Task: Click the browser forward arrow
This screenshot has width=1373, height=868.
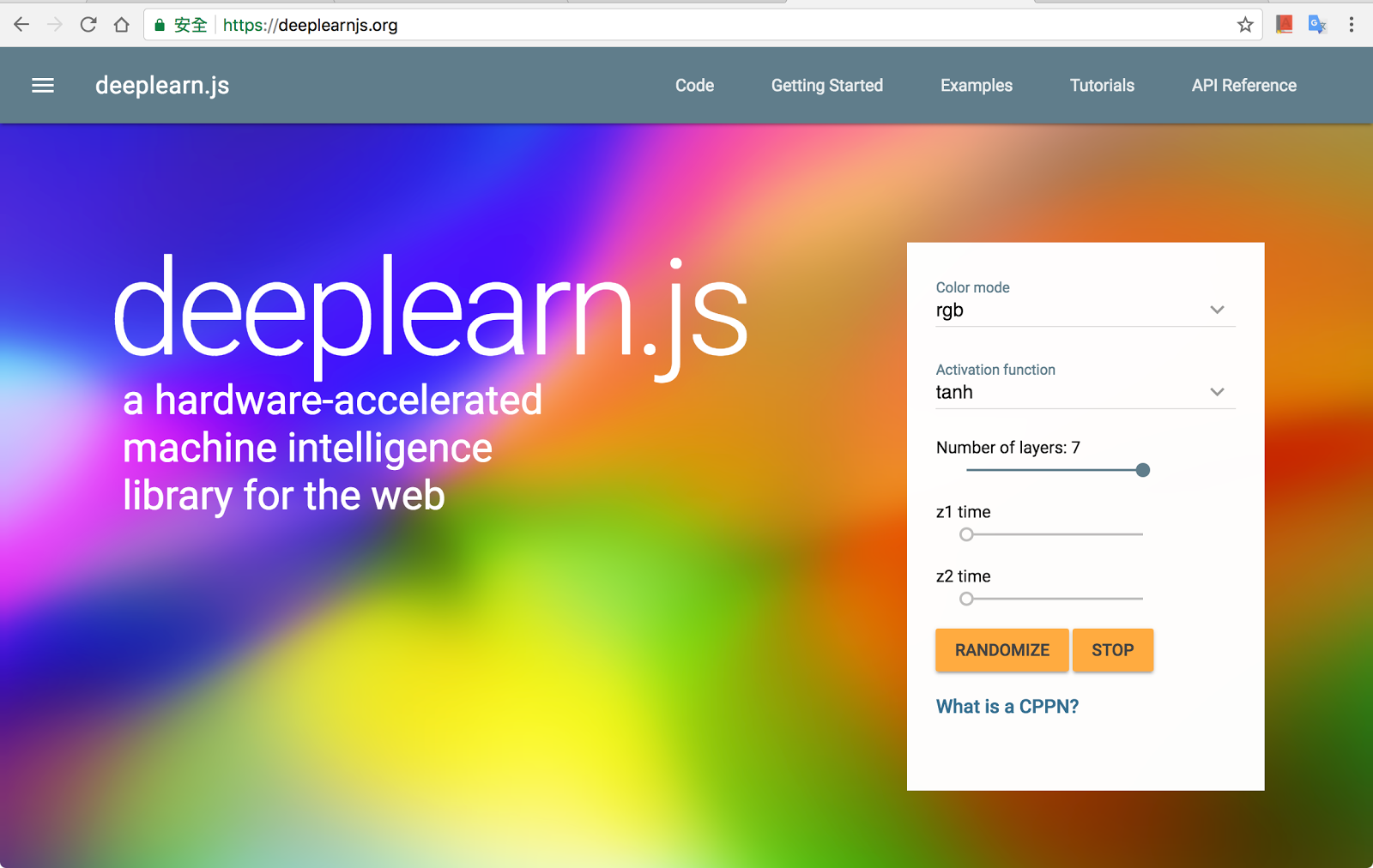Action: coord(55,25)
